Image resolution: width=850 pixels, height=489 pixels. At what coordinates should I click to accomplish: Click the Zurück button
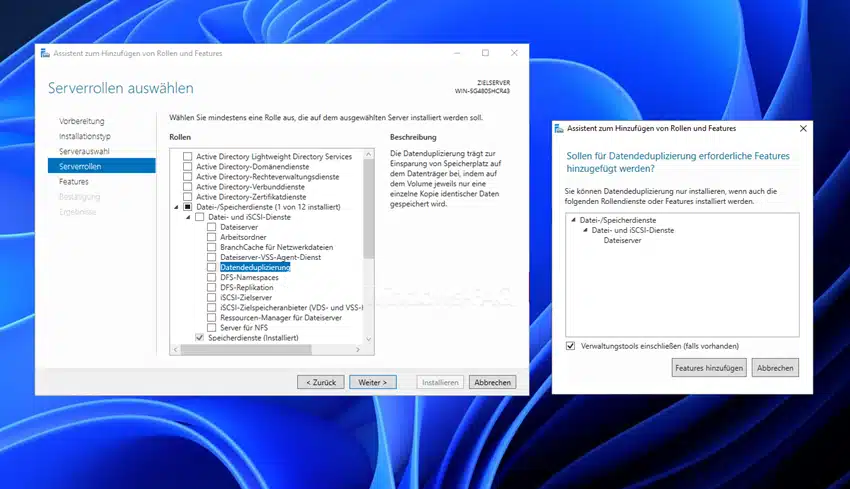tap(320, 382)
